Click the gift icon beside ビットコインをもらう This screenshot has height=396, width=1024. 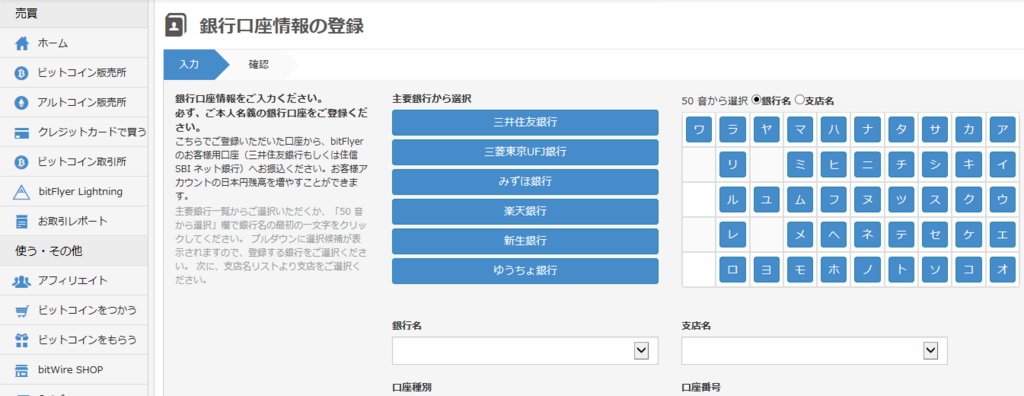[22, 340]
